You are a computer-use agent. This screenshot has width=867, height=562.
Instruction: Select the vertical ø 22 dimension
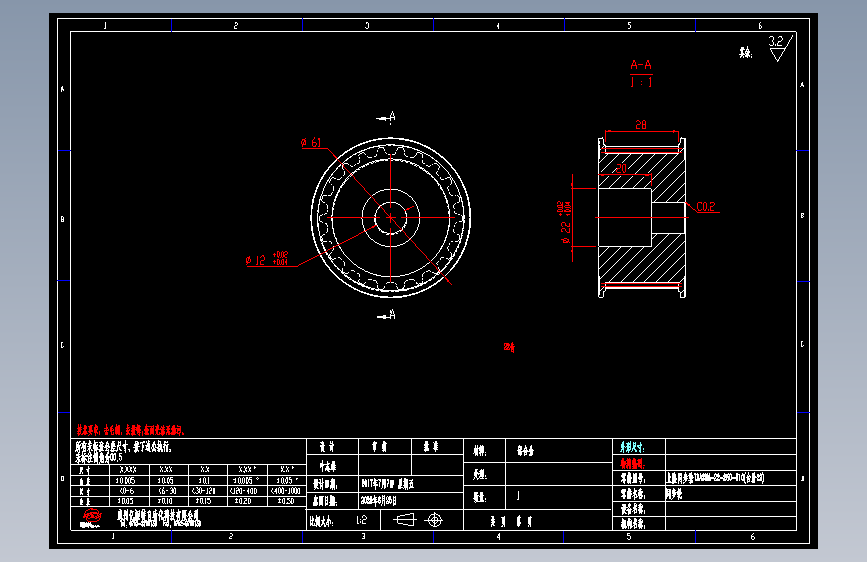(x=565, y=223)
